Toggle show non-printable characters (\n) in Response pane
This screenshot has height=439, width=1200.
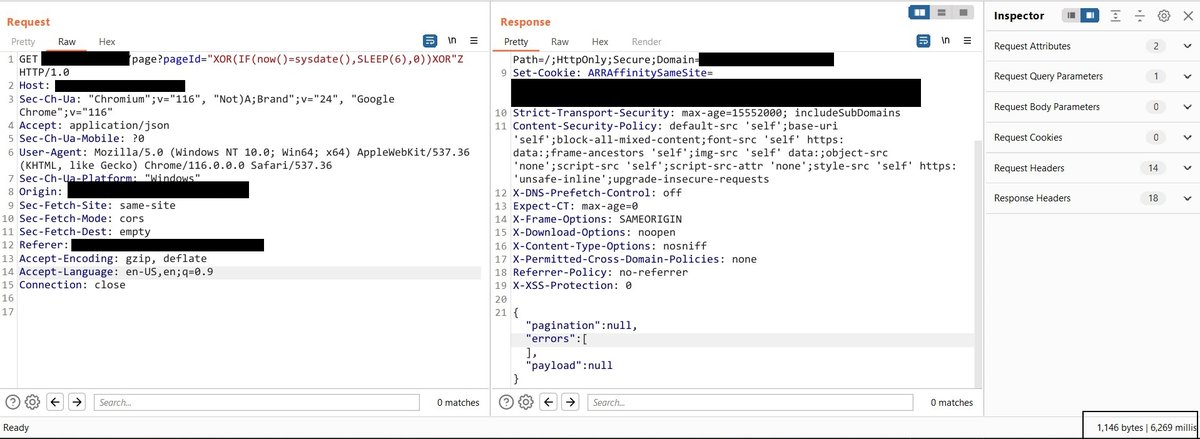pos(947,41)
